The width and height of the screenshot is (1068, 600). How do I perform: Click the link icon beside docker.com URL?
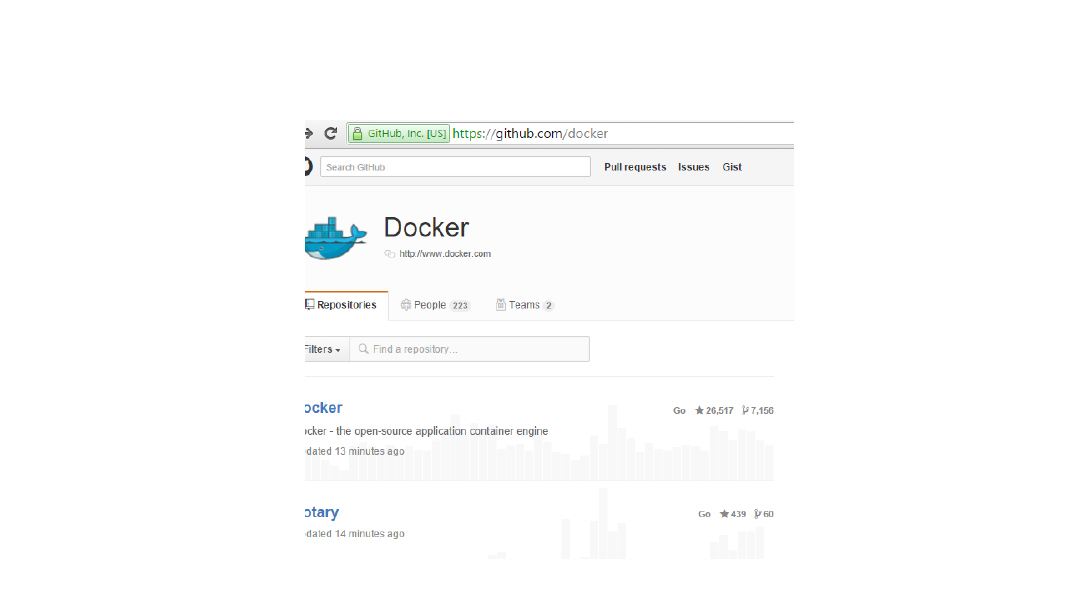(390, 254)
